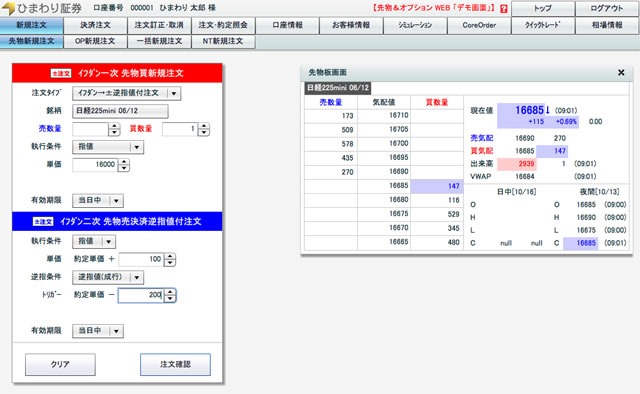Click the quote price 16680 in board
640x394 pixels.
pyautogui.click(x=398, y=200)
